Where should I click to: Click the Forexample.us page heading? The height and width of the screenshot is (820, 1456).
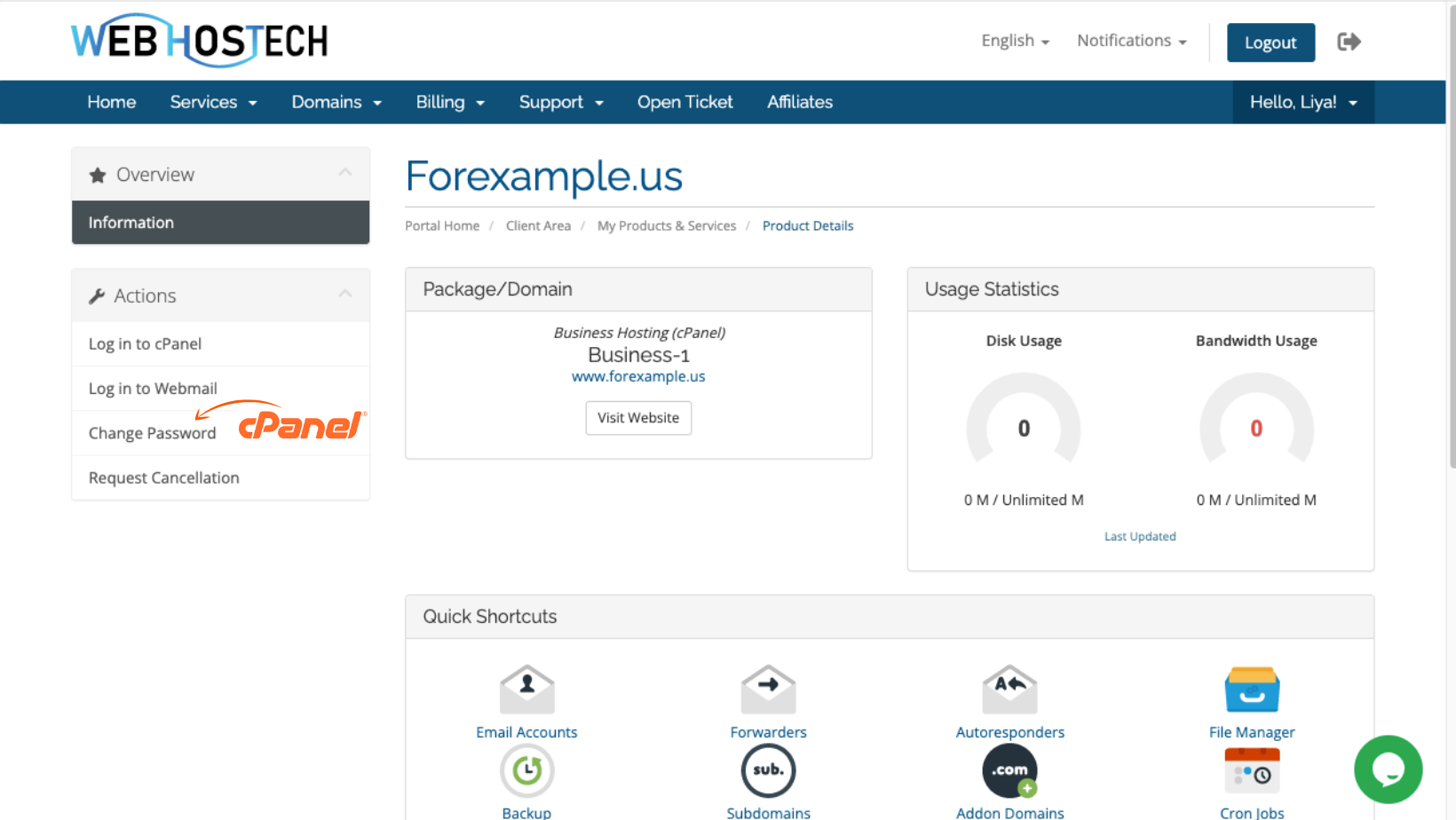click(x=543, y=177)
